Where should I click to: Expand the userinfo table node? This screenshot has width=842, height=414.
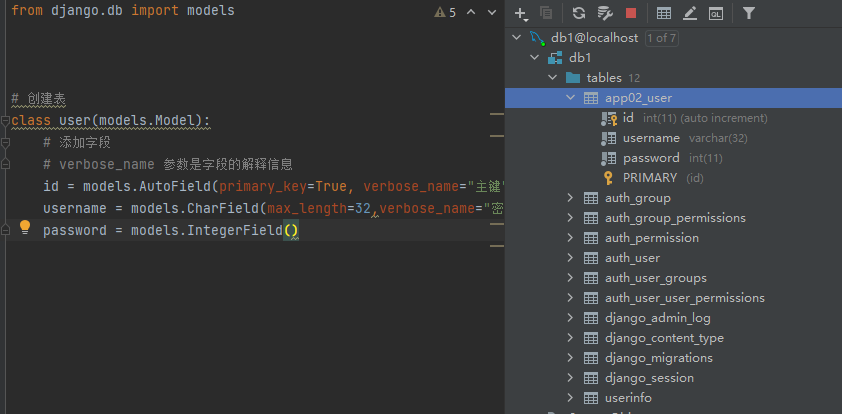[x=570, y=398]
